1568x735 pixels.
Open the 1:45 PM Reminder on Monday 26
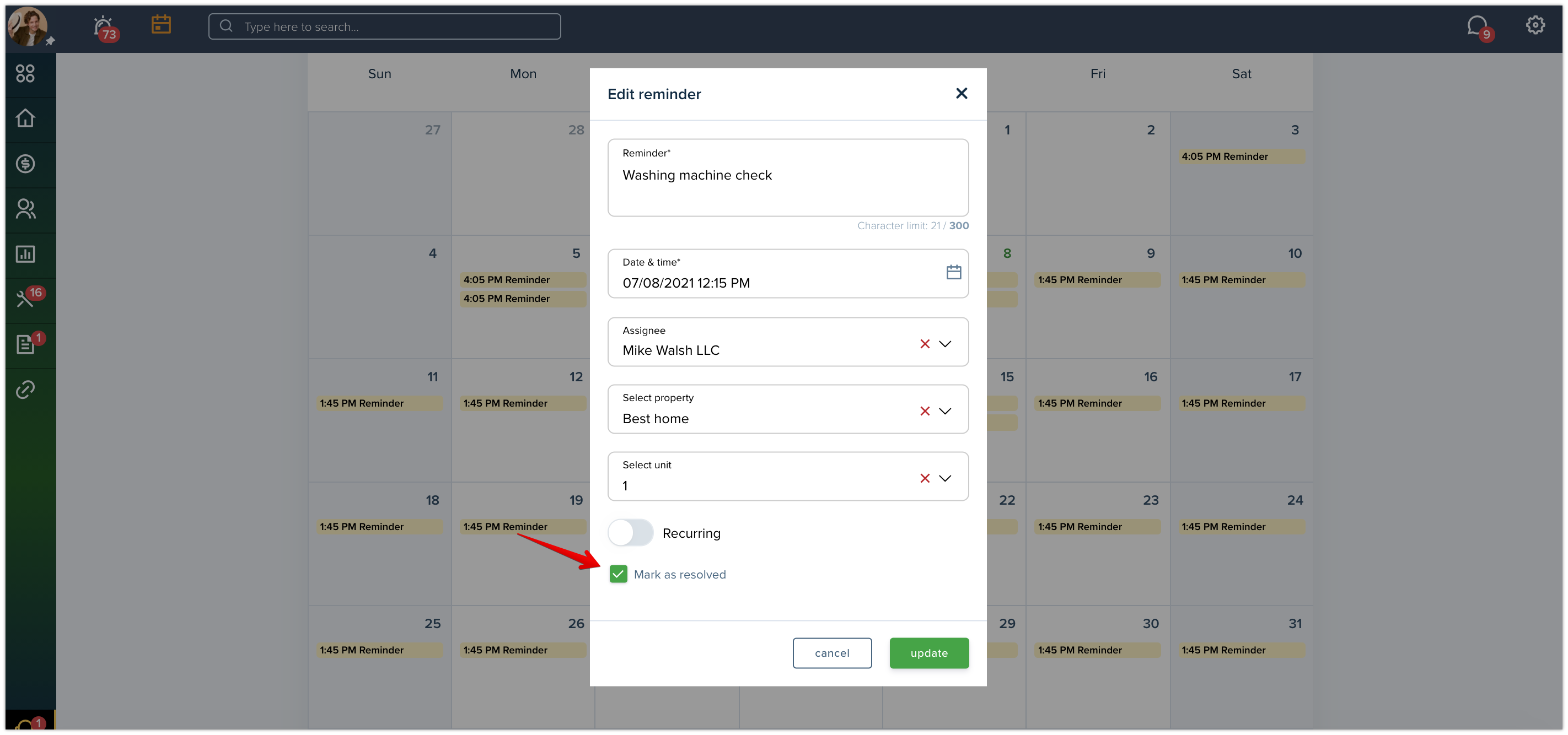click(x=523, y=650)
